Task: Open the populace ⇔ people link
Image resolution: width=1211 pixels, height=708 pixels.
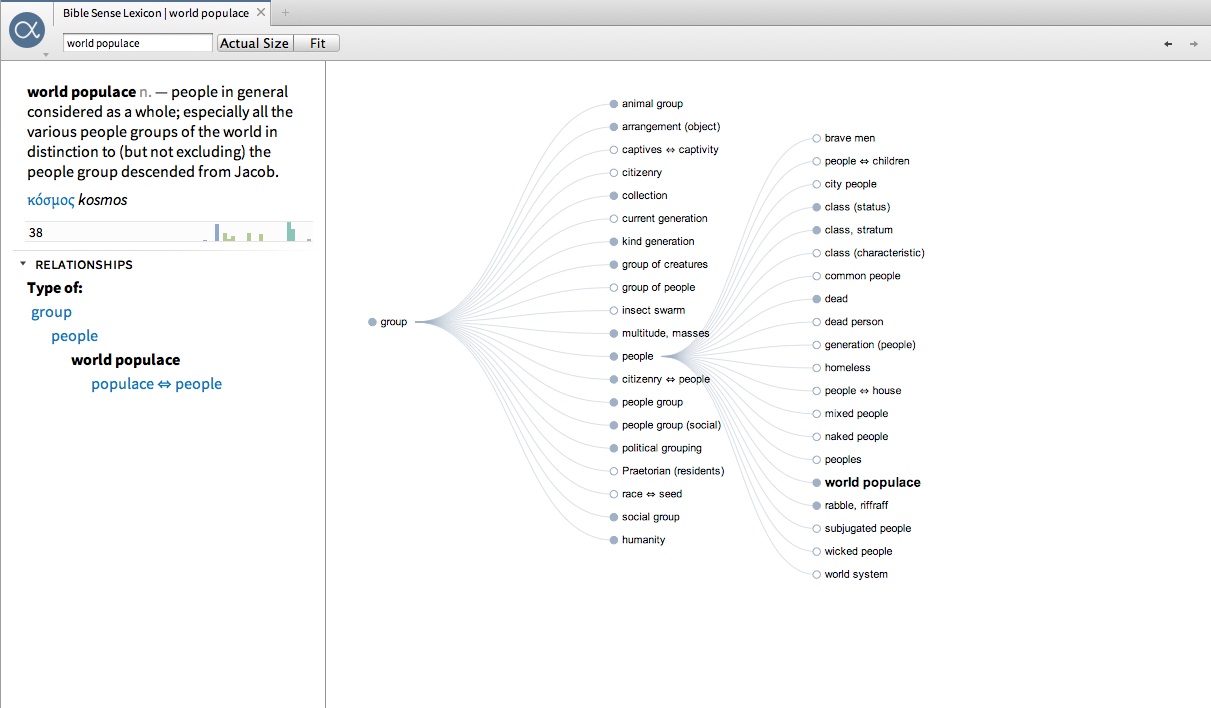Action: pyautogui.click(x=156, y=384)
